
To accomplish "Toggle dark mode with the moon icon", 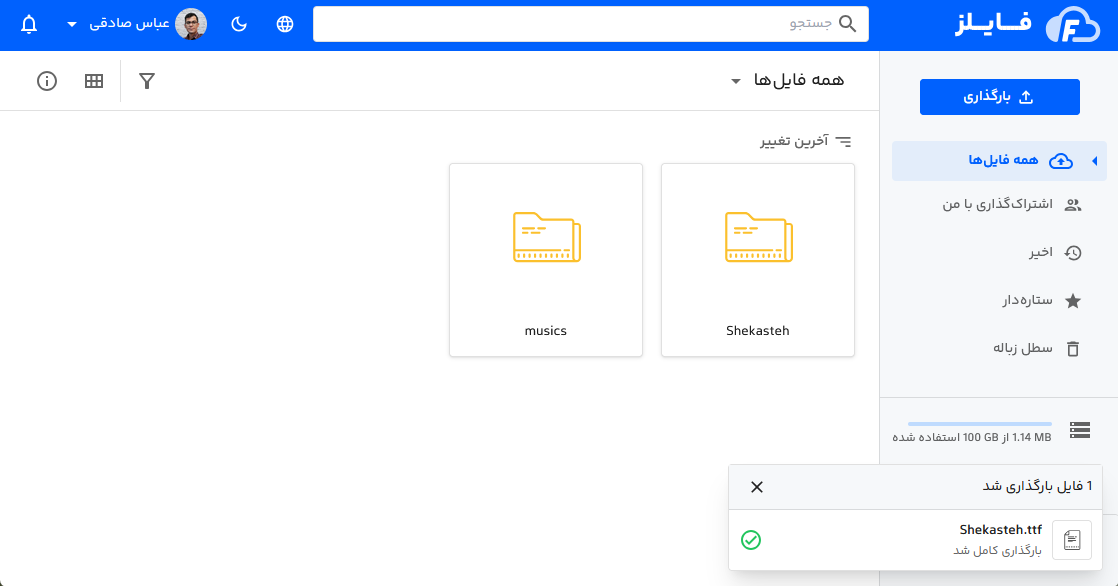I will (x=238, y=24).
